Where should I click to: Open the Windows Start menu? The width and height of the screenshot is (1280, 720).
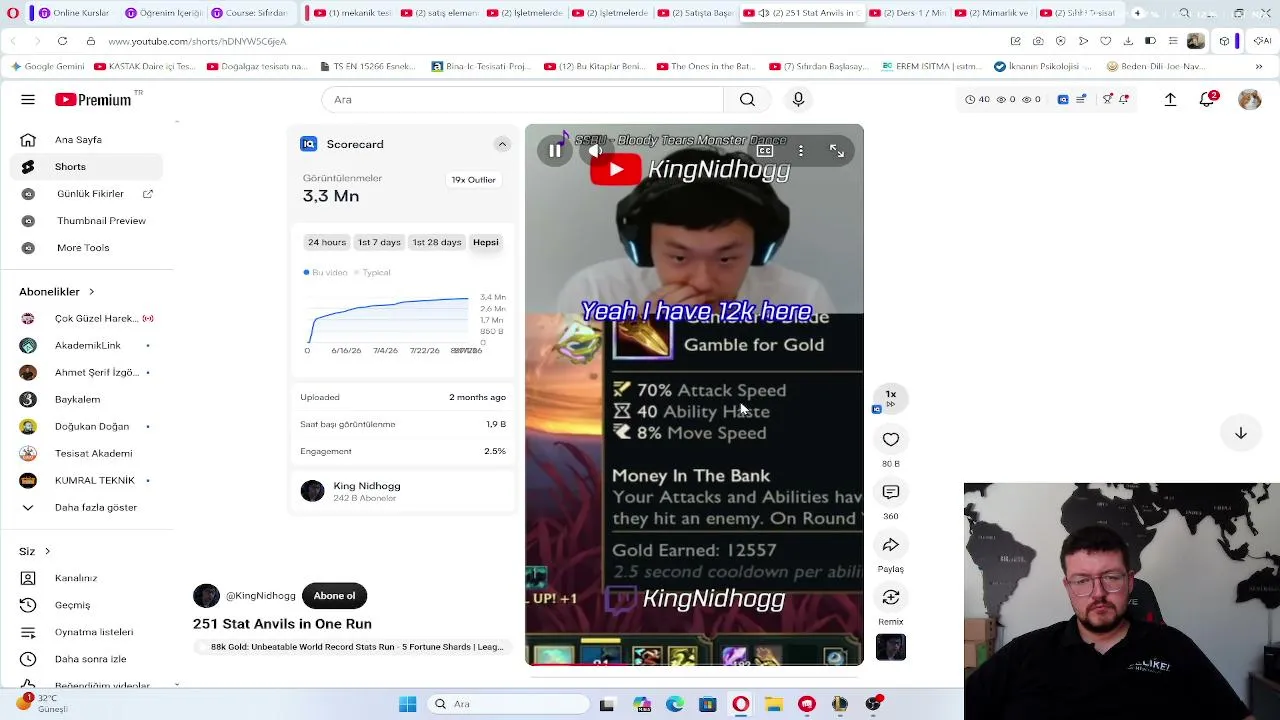point(407,704)
